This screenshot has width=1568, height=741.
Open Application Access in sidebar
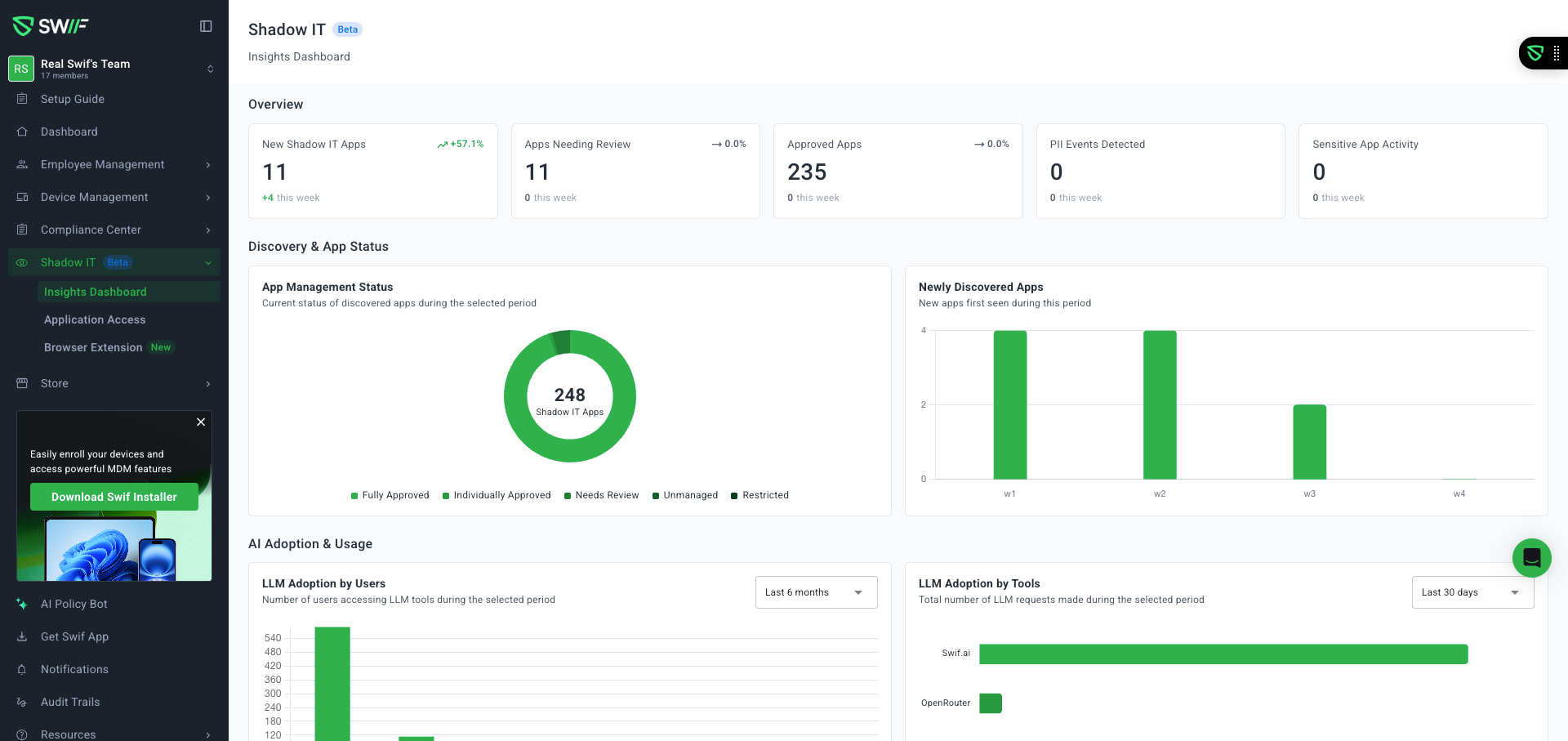95,319
